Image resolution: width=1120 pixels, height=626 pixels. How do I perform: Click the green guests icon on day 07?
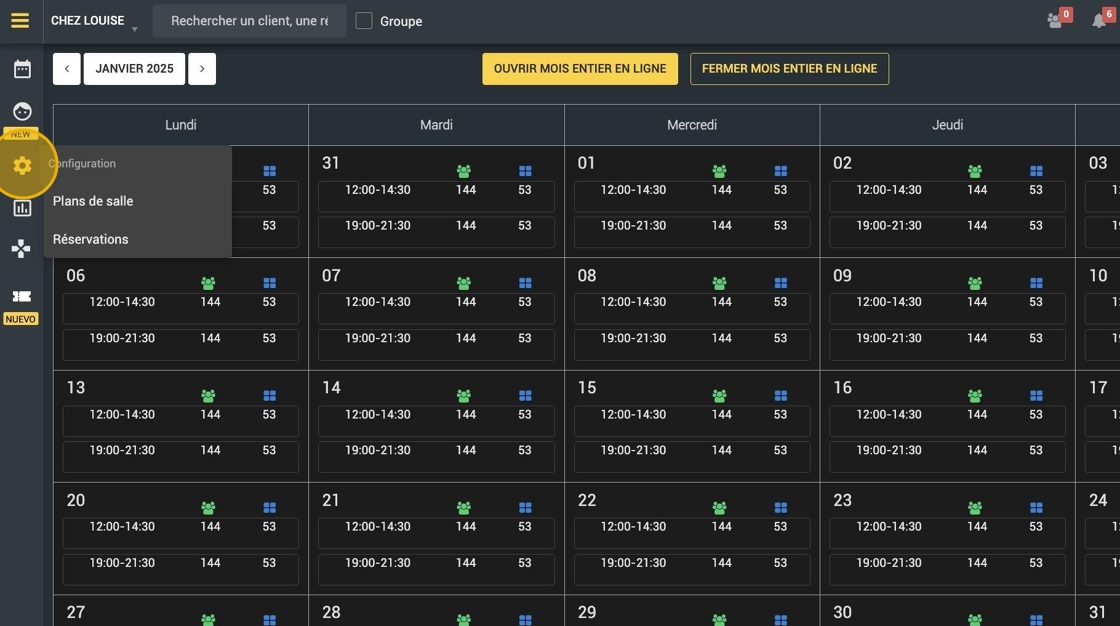(x=464, y=283)
